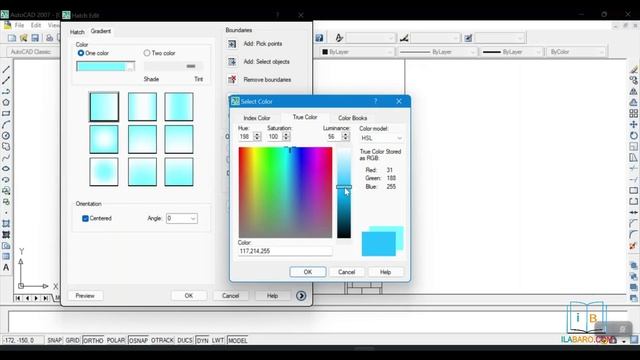Adjust the Saturation spinner arrows
640x360 pixels.
[x=286, y=136]
